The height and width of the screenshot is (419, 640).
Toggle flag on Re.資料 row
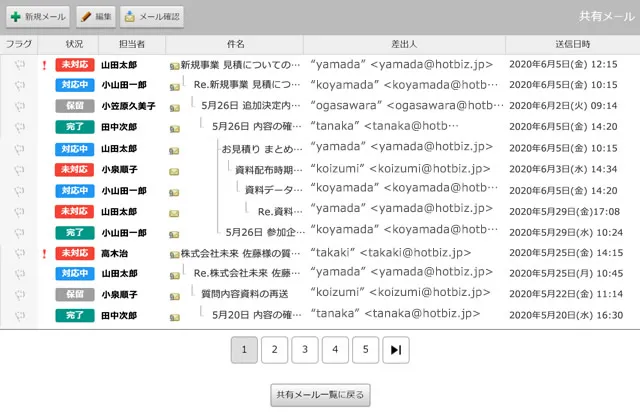(x=20, y=212)
